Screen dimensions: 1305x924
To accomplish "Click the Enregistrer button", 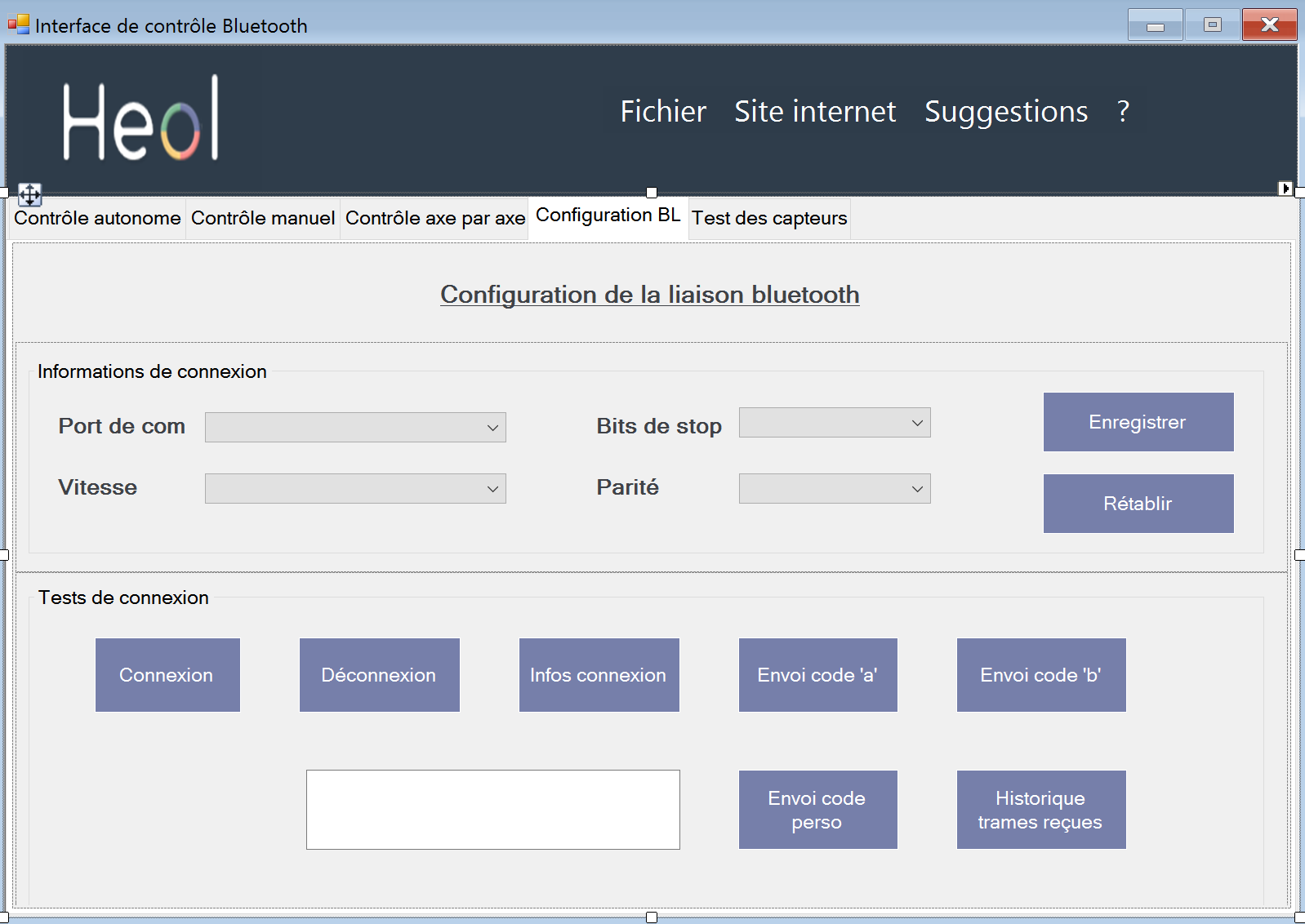I will coord(1138,422).
